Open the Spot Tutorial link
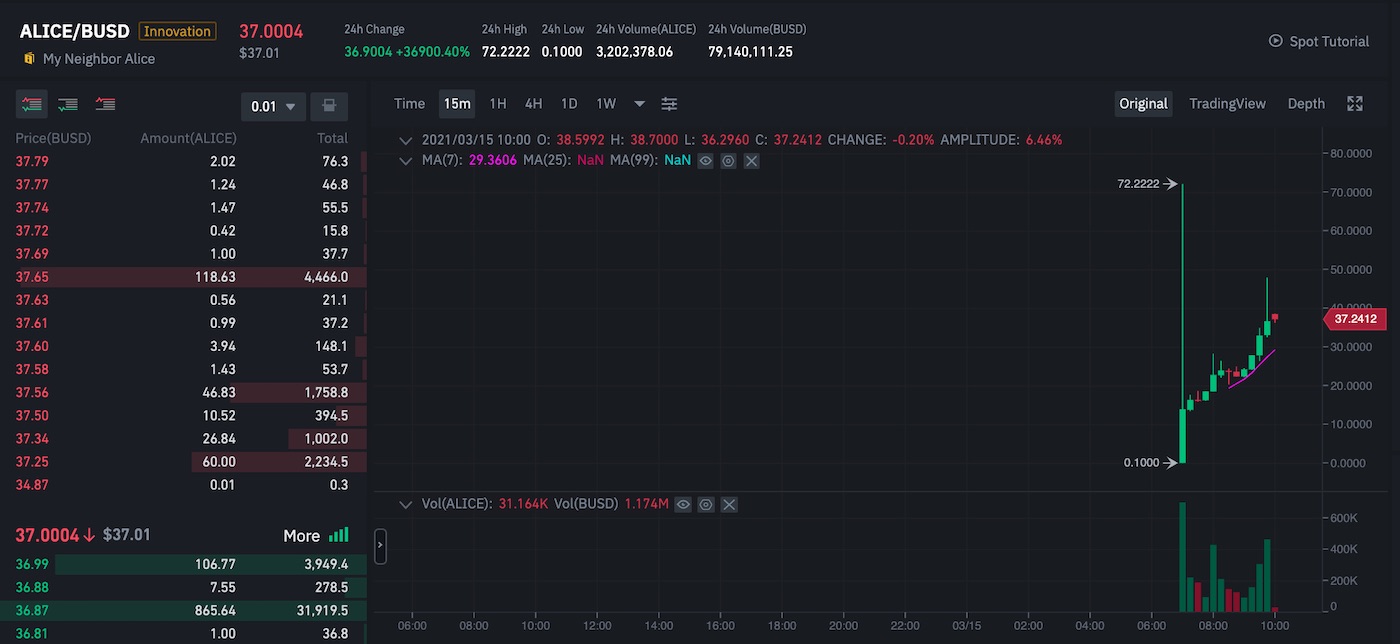Viewport: 1400px width, 644px height. click(1319, 41)
